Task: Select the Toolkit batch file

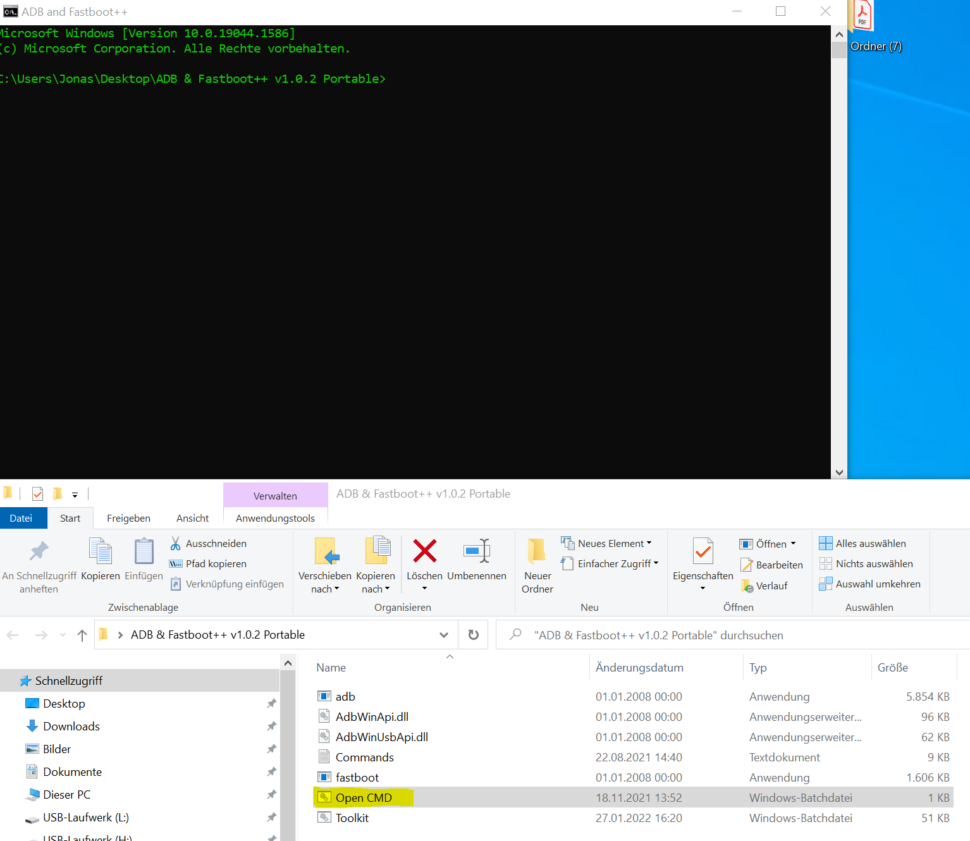Action: click(x=633, y=818)
